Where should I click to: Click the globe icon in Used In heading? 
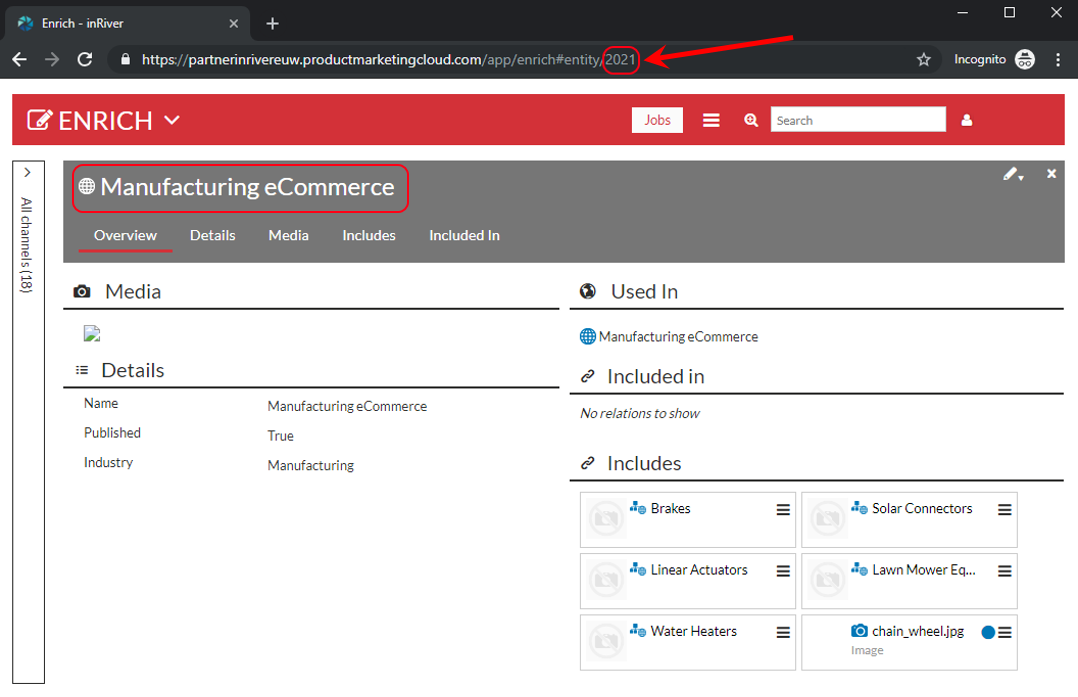pos(588,291)
